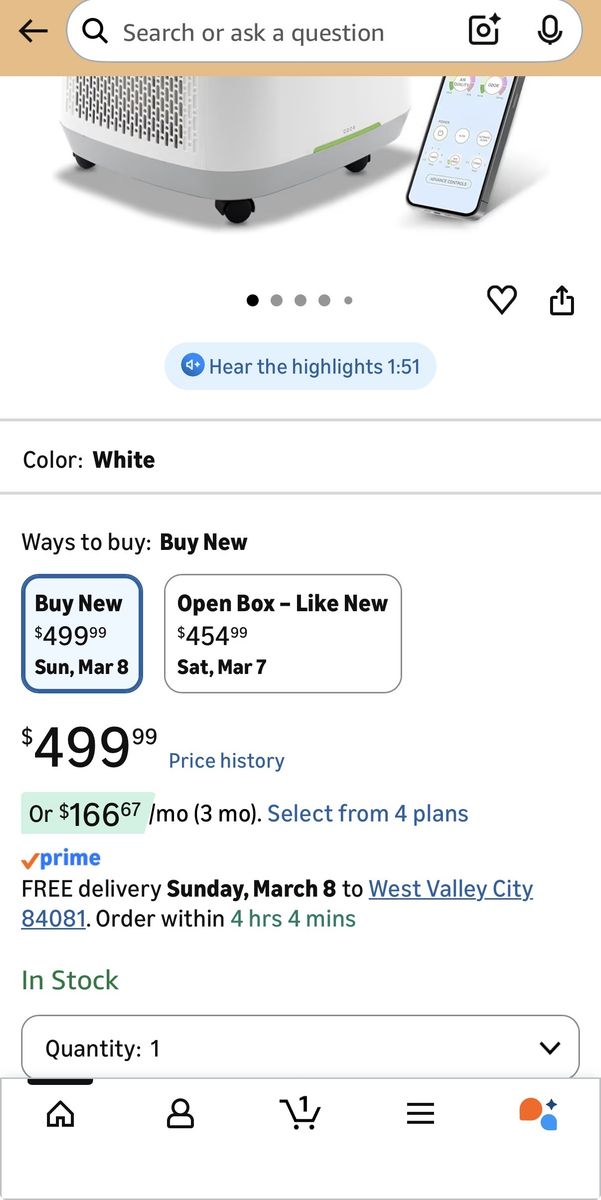The image size is (601, 1200).
Task: Jump to the second image carousel dot
Action: [x=276, y=300]
